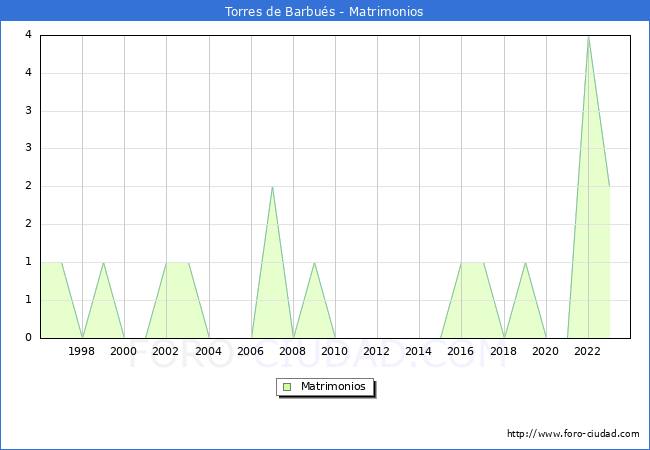Select the 2022 peak data point
The height and width of the screenshot is (450, 650).
(x=588, y=36)
